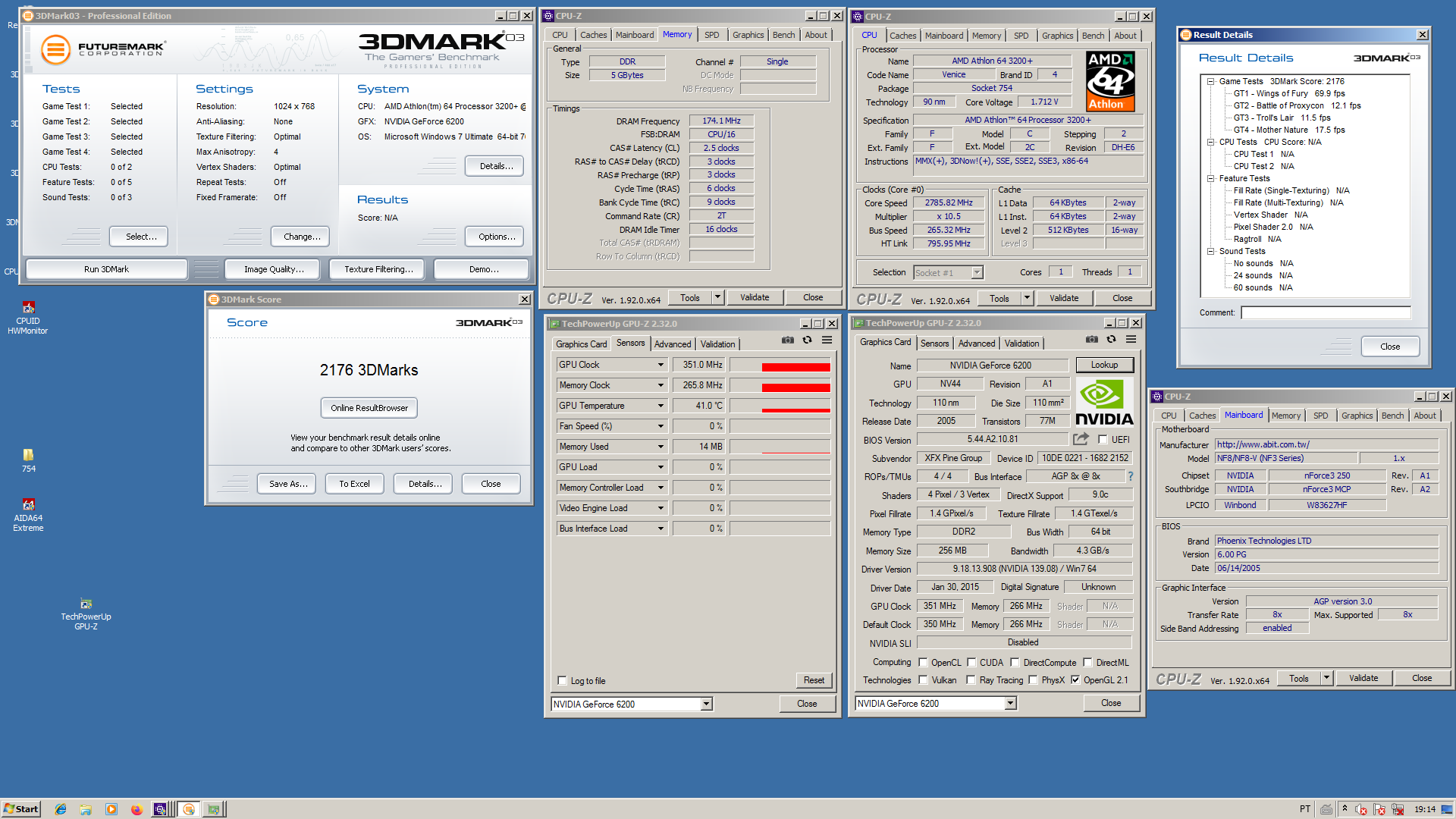Show hidden tray icons arrow

click(x=1345, y=808)
